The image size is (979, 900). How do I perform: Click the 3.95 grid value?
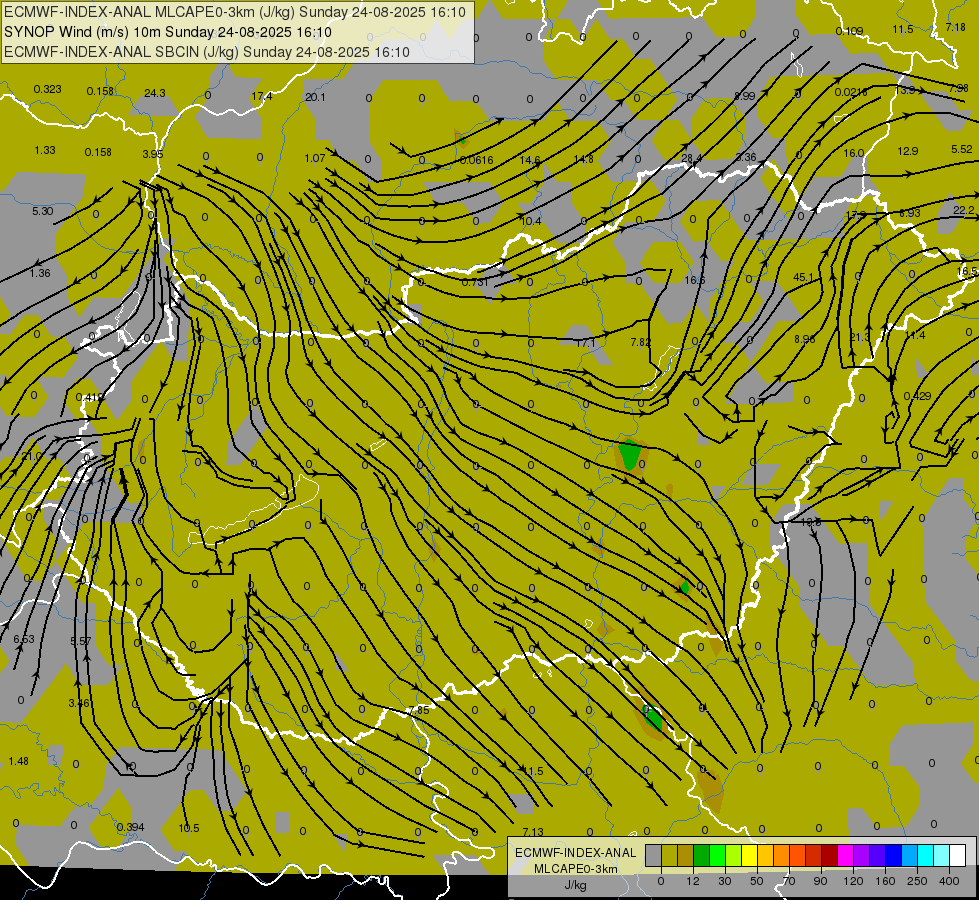152,154
